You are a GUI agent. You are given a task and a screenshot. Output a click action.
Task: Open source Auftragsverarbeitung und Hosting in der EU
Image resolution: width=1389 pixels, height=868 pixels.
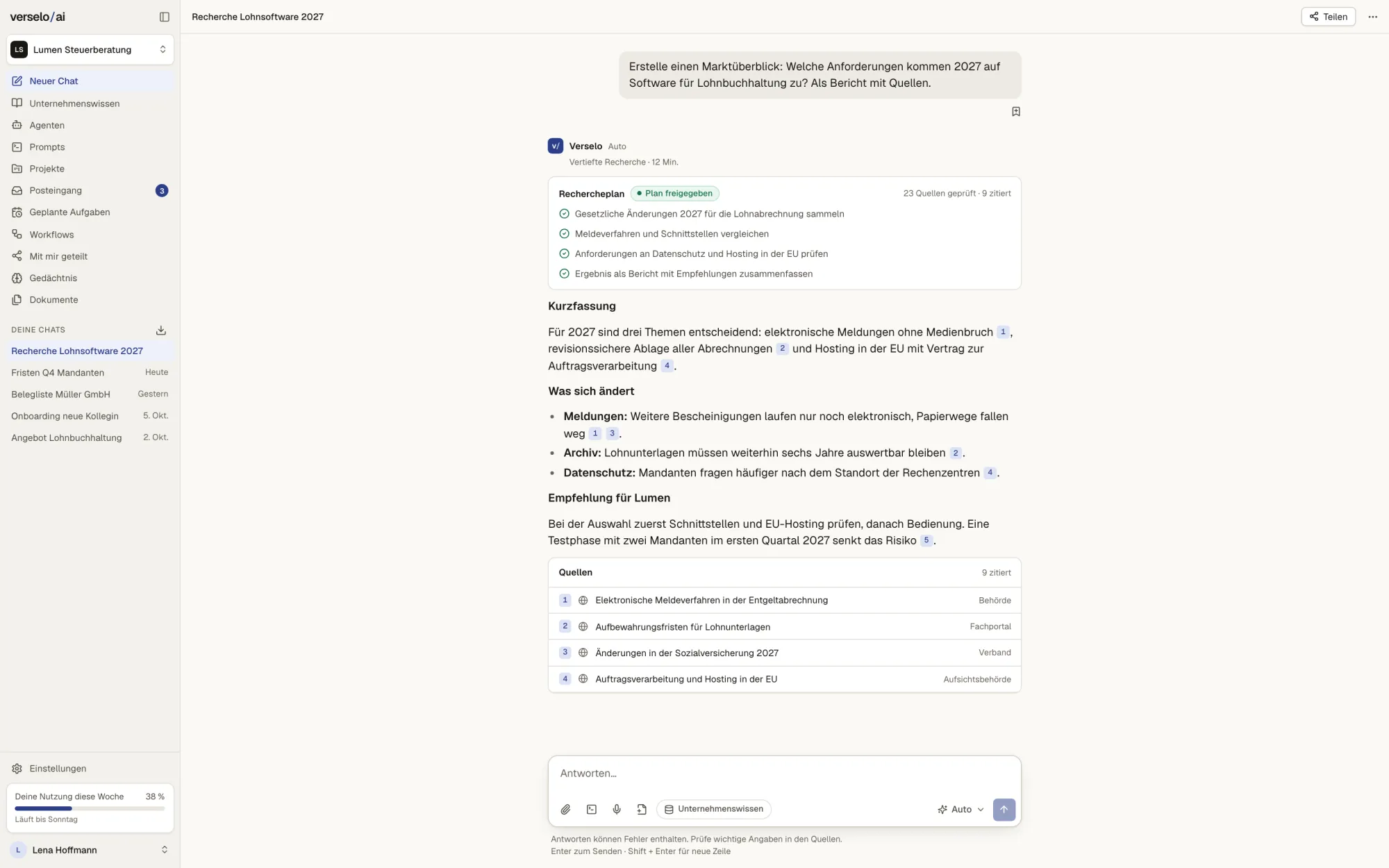point(785,679)
